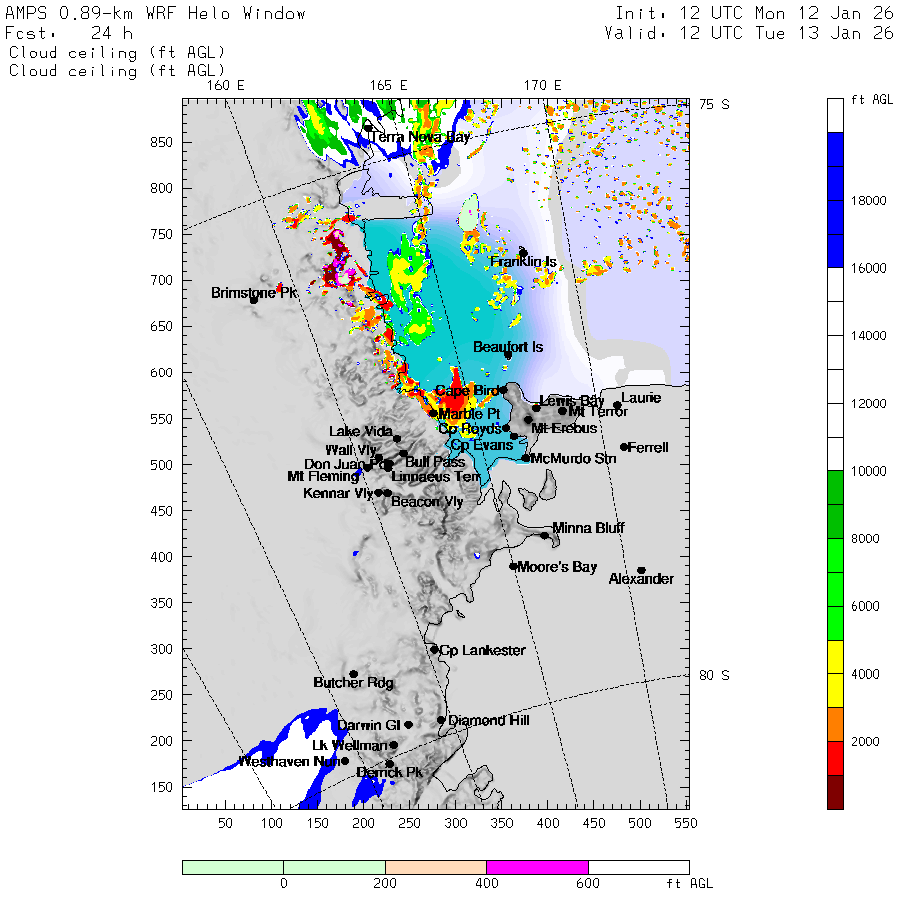900x900 pixels.
Task: Click the bright red segment below the 2000 label
Action: click(x=835, y=758)
